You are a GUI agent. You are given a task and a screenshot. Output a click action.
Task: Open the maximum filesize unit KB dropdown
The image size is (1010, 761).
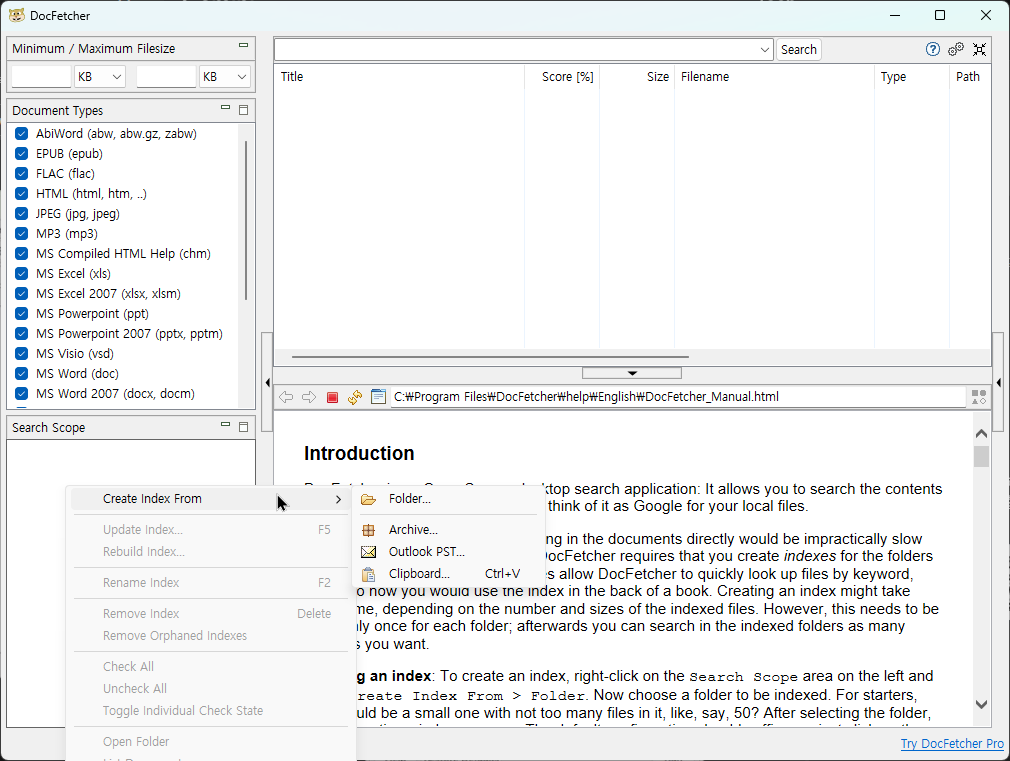[225, 77]
